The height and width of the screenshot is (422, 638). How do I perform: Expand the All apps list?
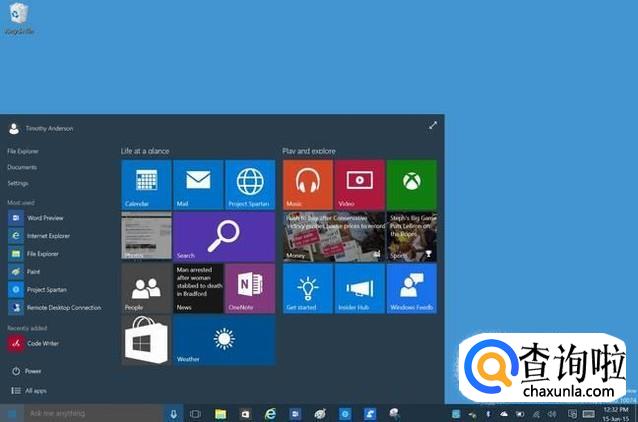(x=36, y=390)
